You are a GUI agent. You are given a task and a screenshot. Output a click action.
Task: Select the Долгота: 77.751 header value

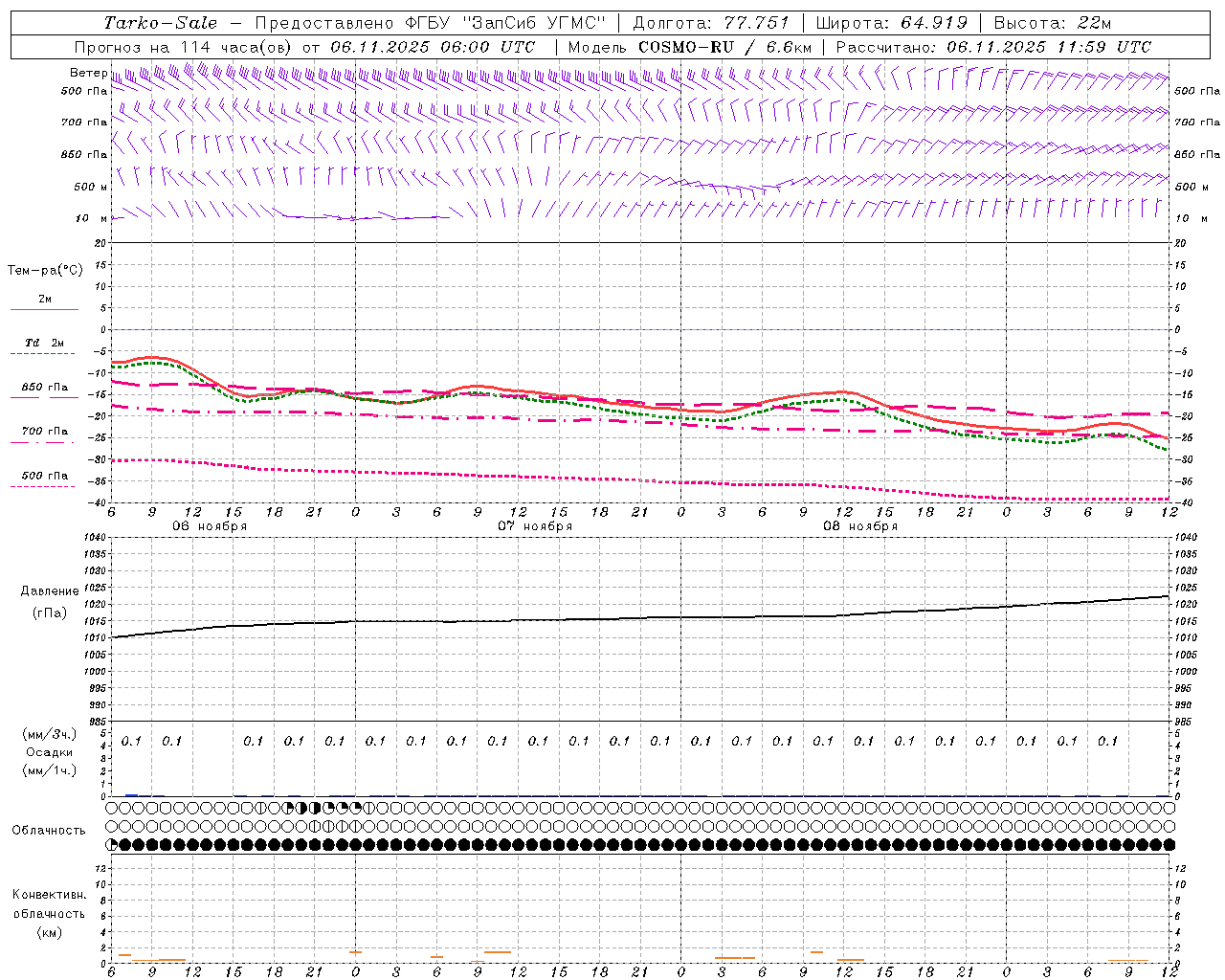pyautogui.click(x=711, y=23)
